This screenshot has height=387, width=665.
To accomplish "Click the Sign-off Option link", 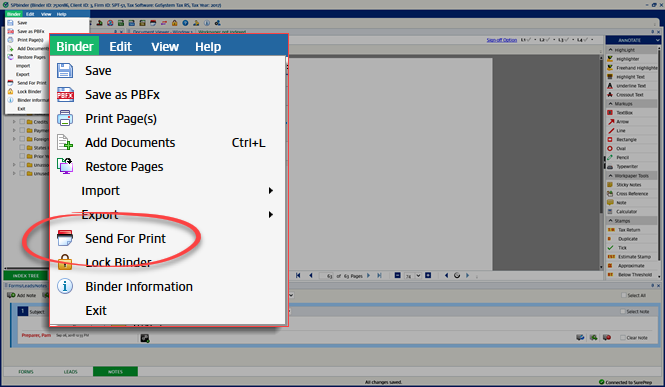I will pos(502,40).
